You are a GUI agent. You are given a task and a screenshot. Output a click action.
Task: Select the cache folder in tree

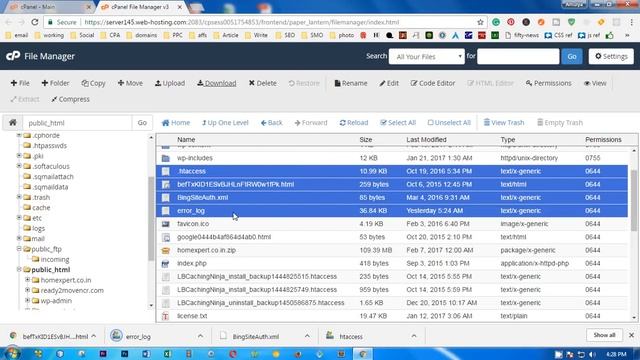[41, 207]
